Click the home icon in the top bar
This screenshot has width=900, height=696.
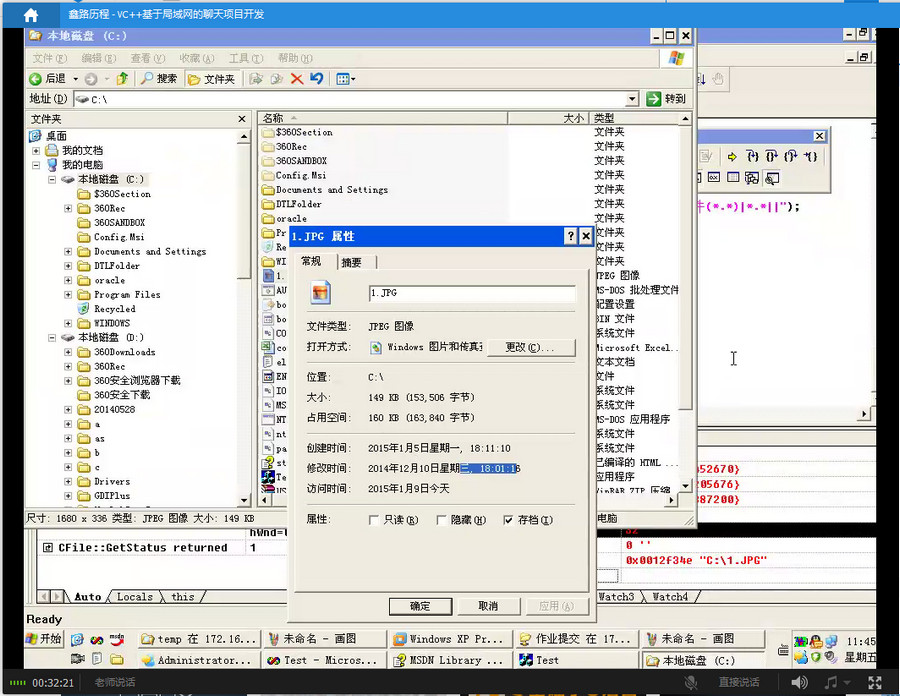pos(31,15)
